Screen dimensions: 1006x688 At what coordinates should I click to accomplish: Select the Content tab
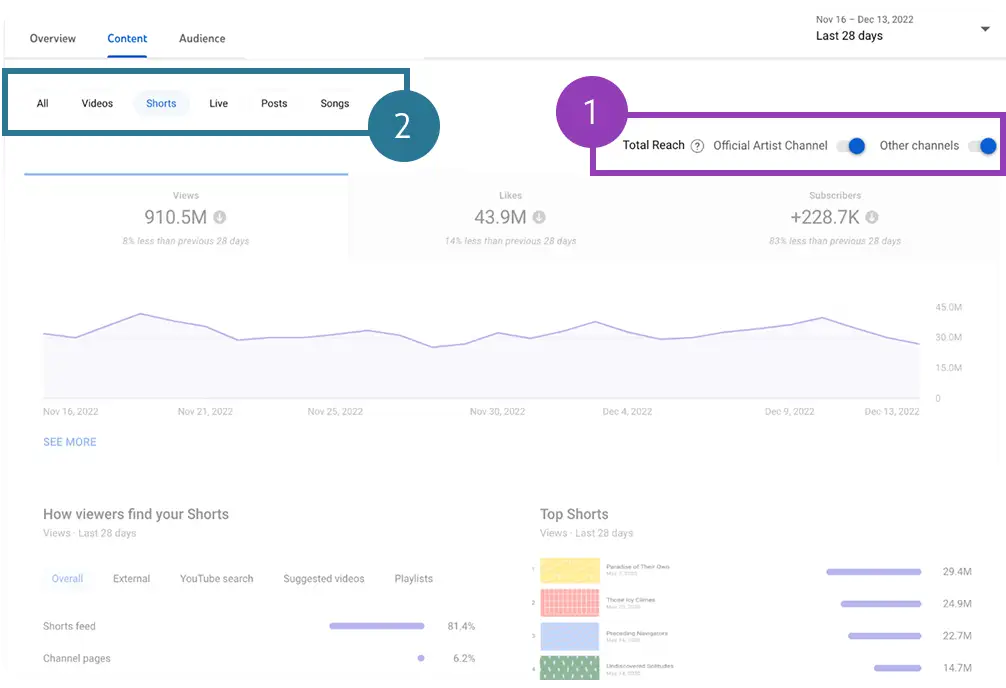point(127,39)
